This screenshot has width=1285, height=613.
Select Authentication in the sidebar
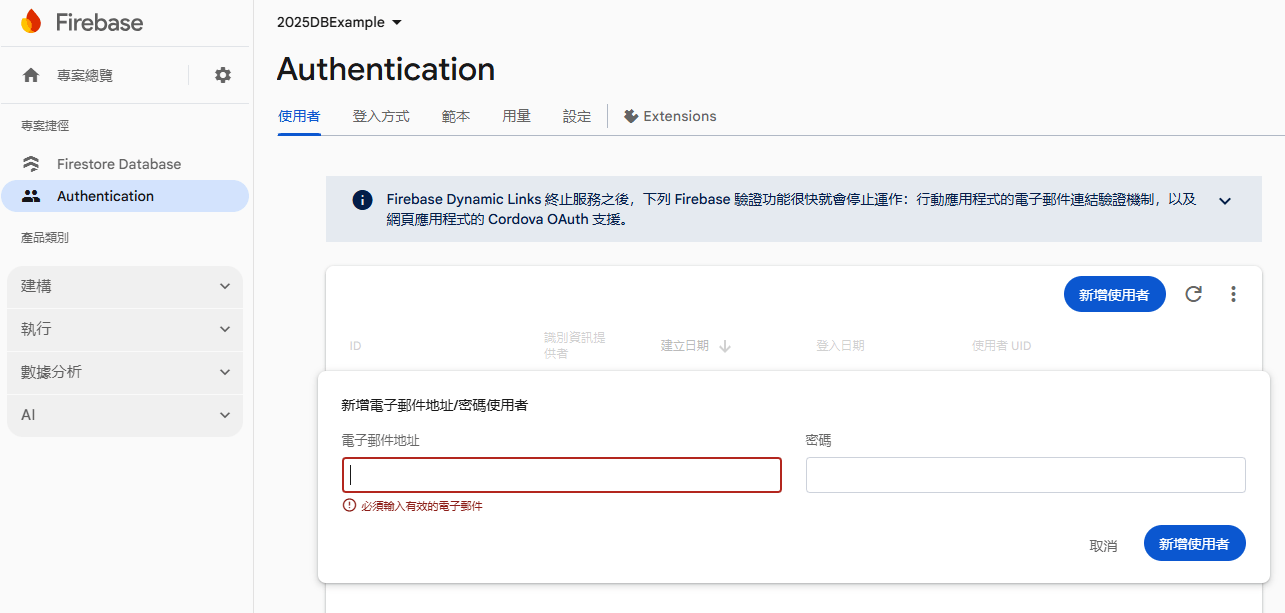pyautogui.click(x=125, y=196)
